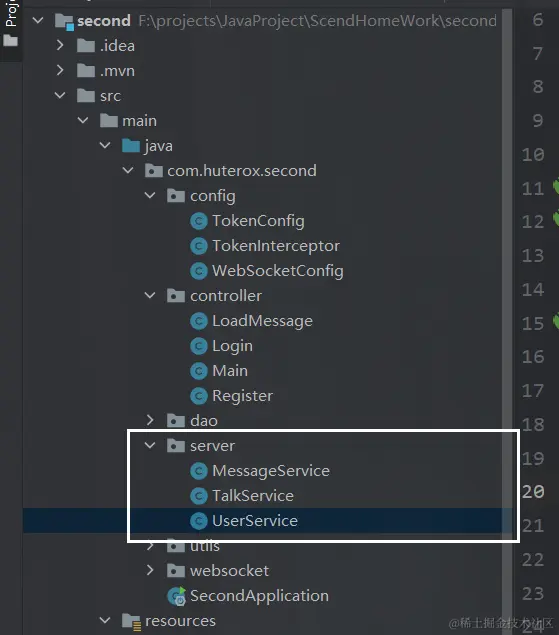Collapse the controller package chevron
Viewport: 559px width, 635px height.
[150, 295]
